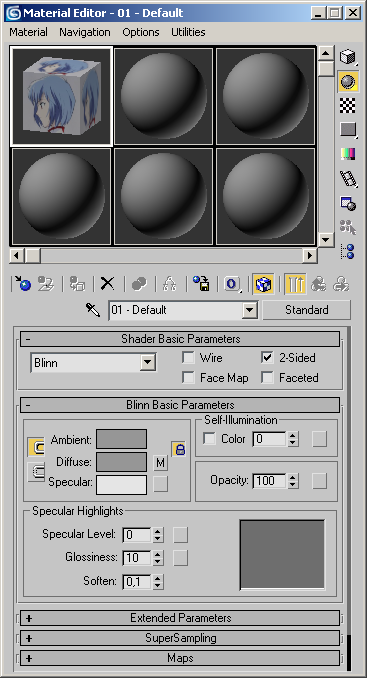This screenshot has height=678, width=367.
Task: Enable the Face Map checkbox
Action: pyautogui.click(x=188, y=377)
